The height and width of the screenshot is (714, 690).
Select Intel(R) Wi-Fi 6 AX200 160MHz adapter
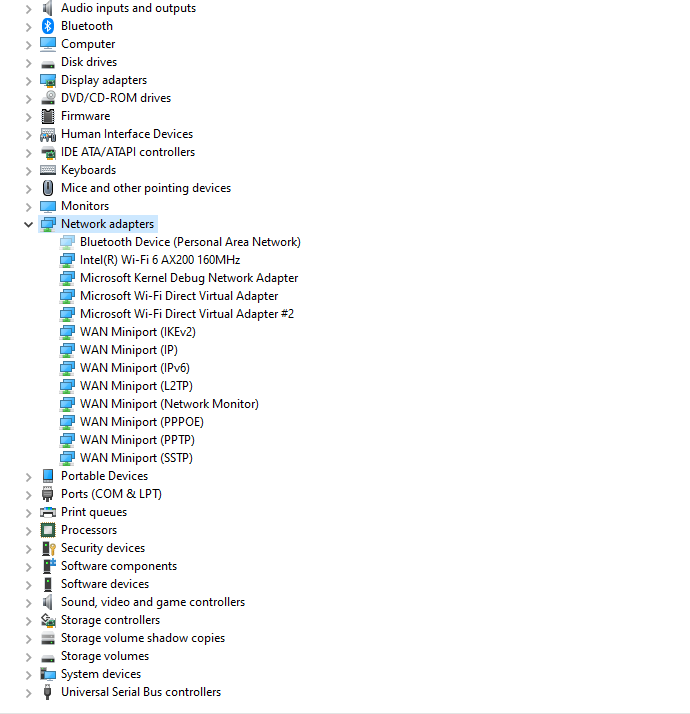coord(160,260)
